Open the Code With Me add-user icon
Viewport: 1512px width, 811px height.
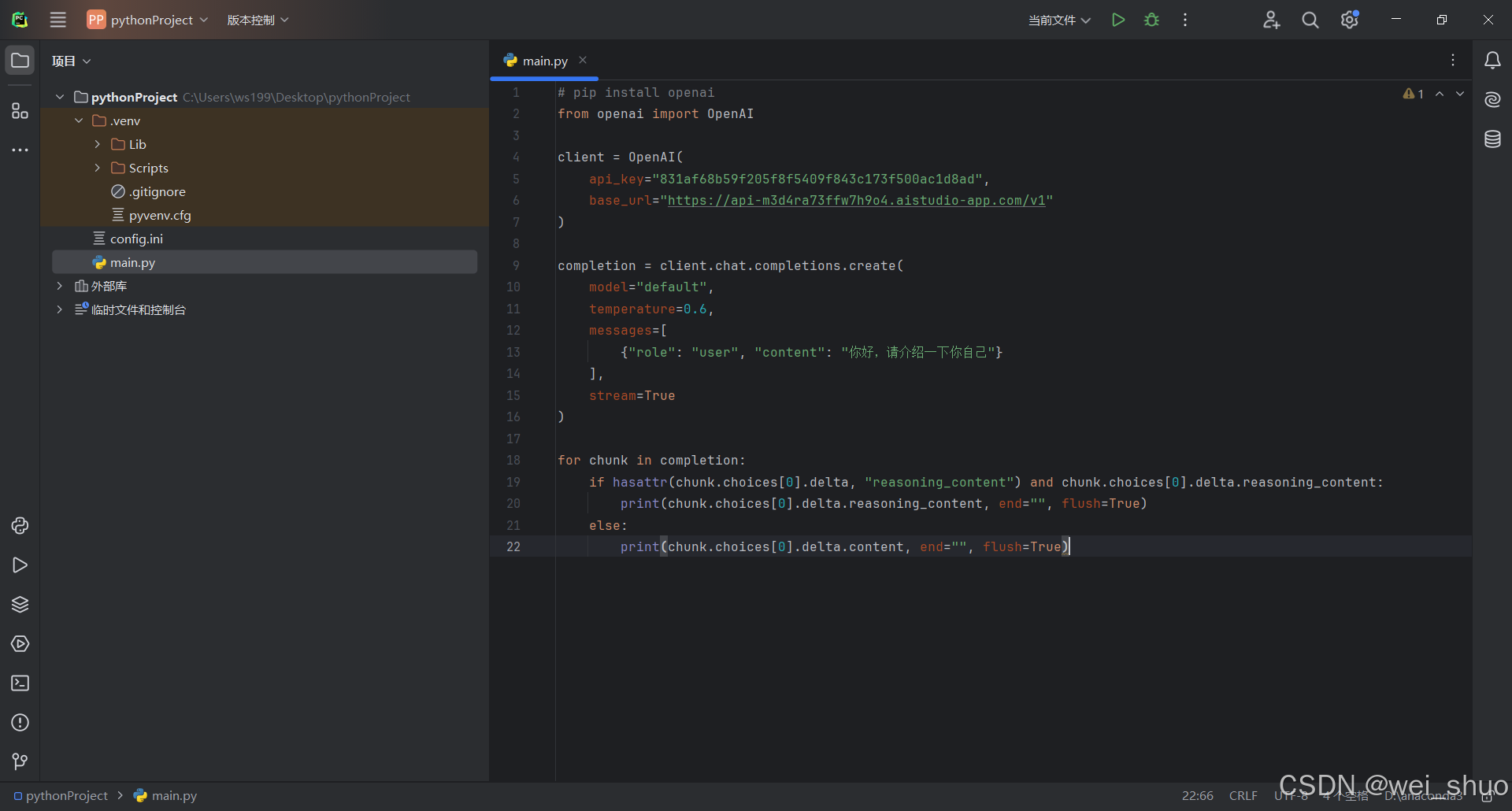[x=1271, y=20]
